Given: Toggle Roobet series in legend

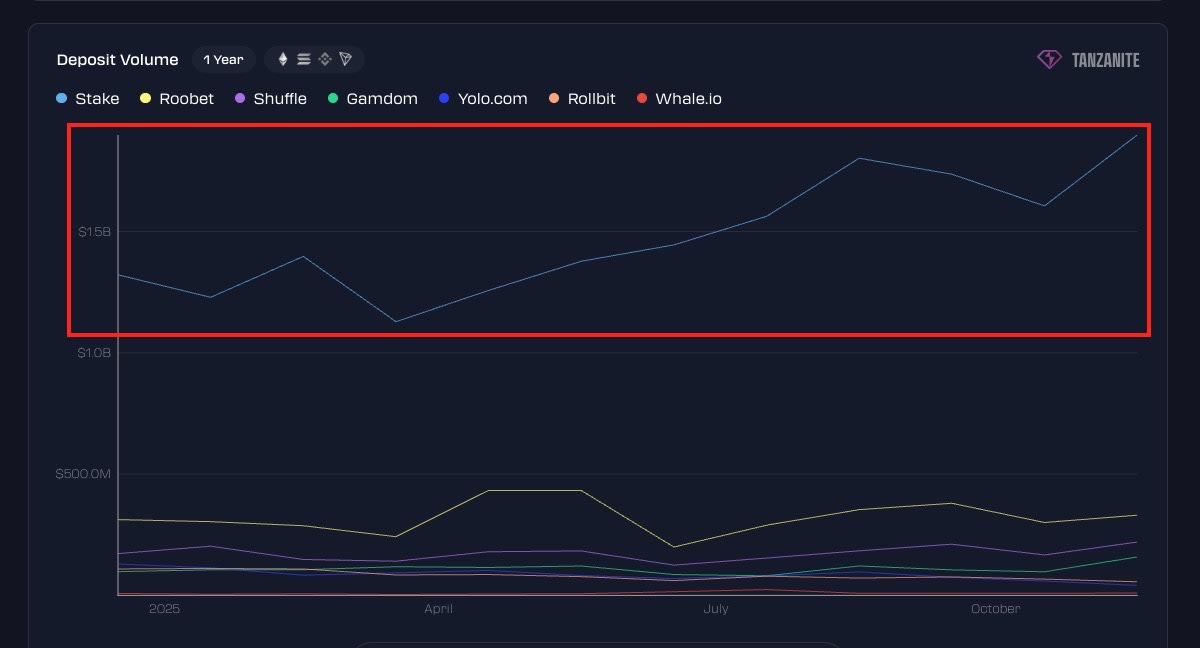Looking at the screenshot, I should tap(177, 99).
